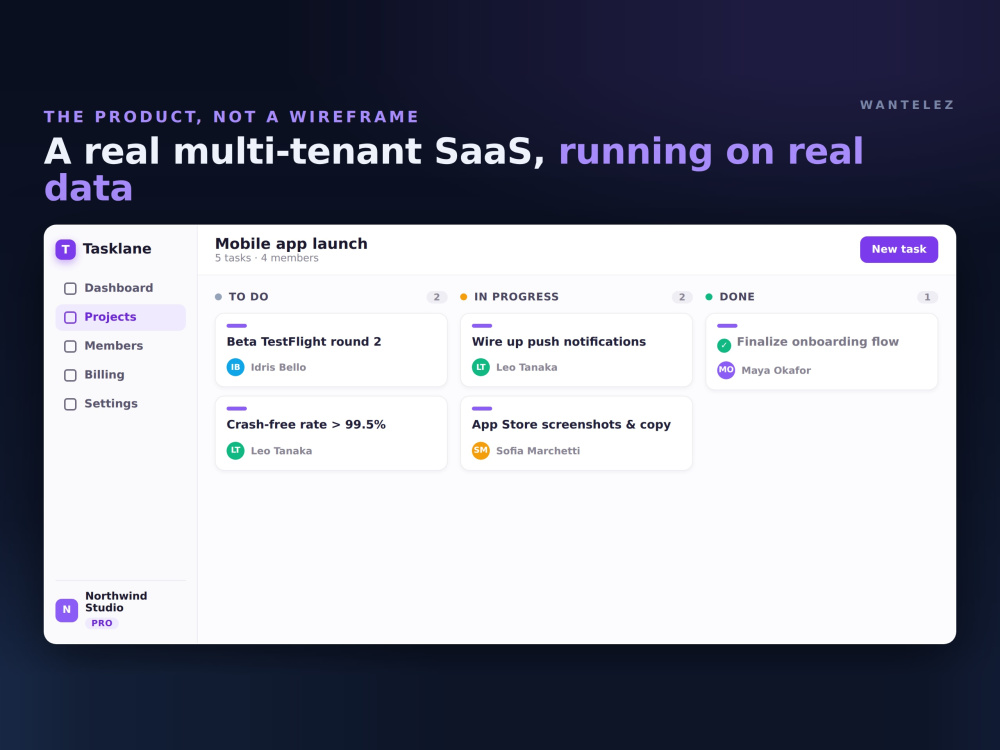1000x750 pixels.
Task: Click the orange In Progress status dot
Action: pyautogui.click(x=464, y=297)
